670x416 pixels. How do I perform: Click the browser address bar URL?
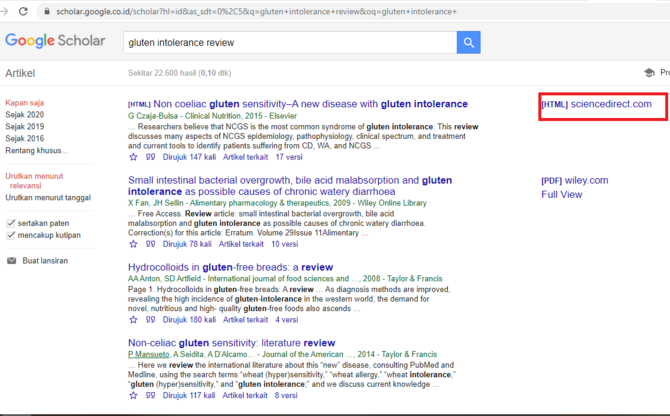pyautogui.click(x=256, y=12)
